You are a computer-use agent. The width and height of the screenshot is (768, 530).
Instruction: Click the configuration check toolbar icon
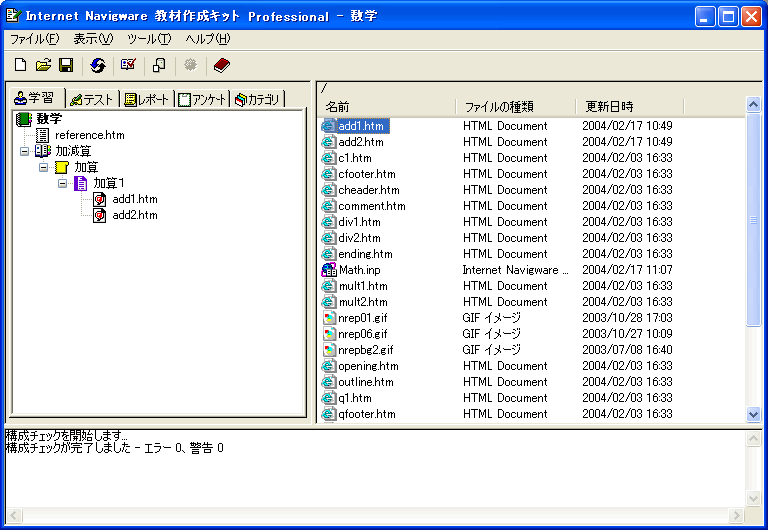128,65
